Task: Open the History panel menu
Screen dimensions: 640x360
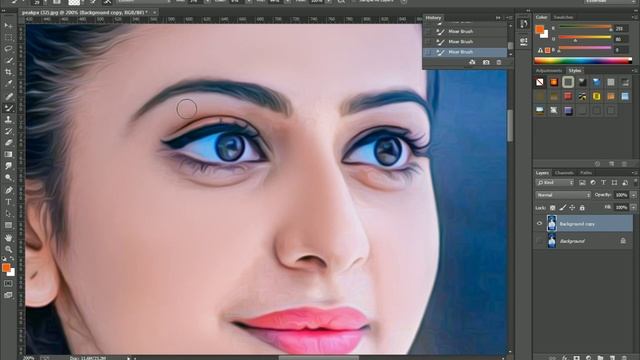Action: (510, 18)
